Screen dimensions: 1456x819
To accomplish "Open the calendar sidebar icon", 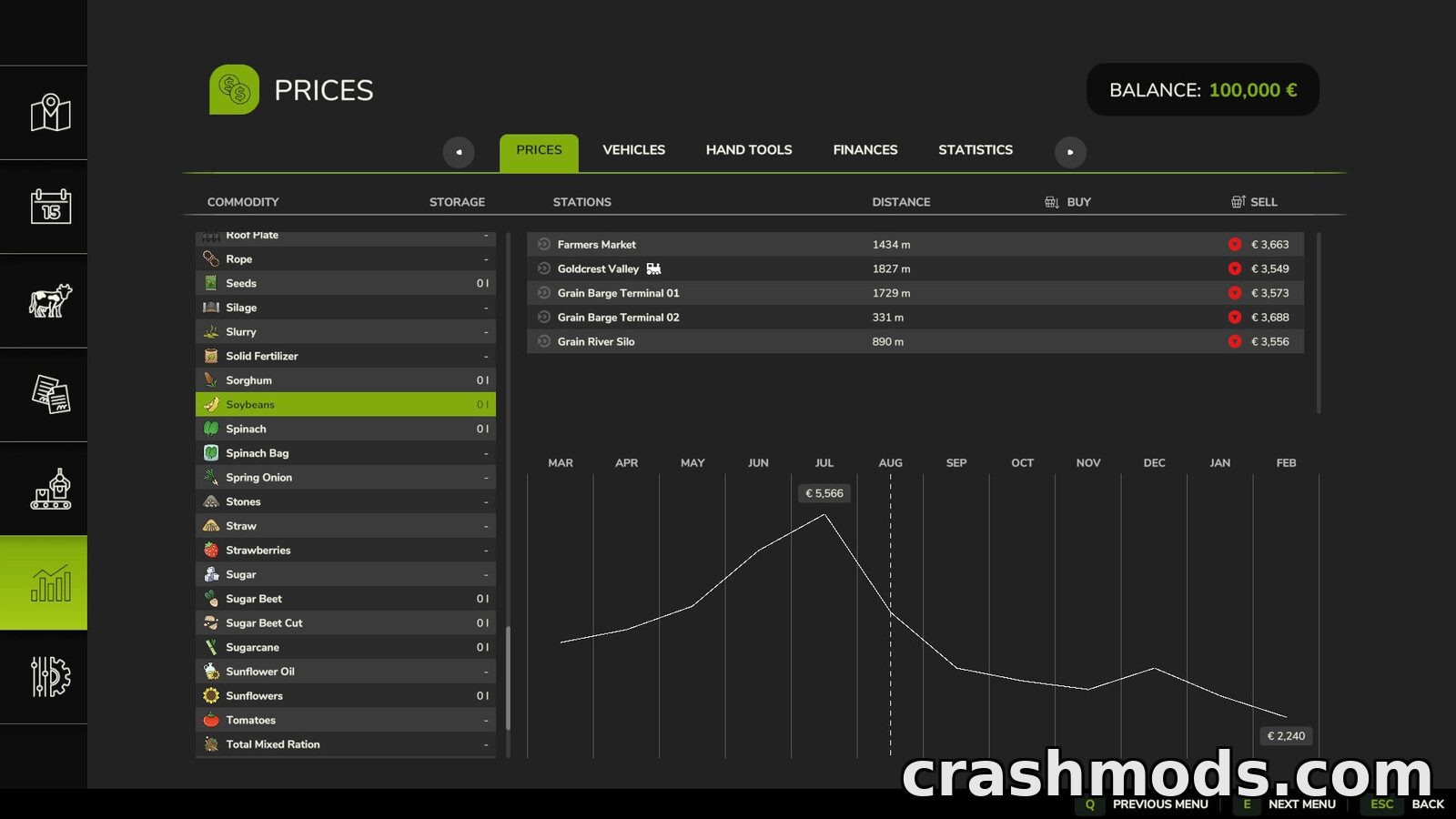I will tap(50, 207).
